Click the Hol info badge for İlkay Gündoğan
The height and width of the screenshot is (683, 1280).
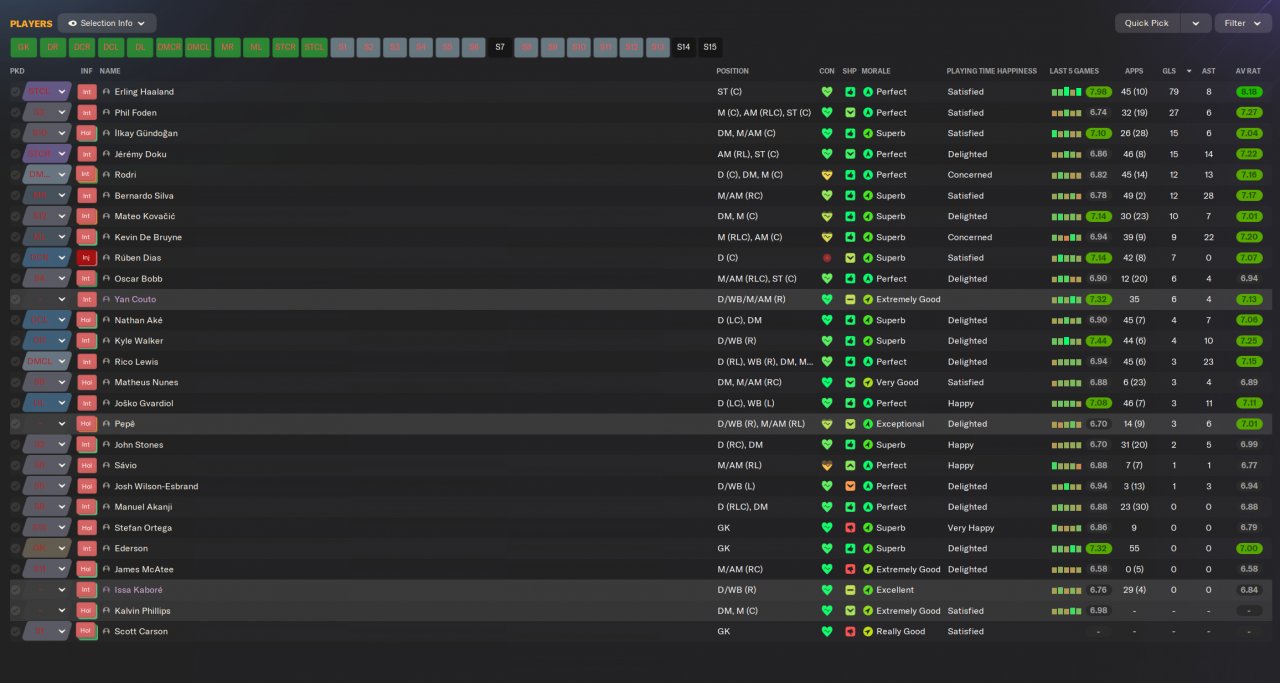click(x=87, y=134)
